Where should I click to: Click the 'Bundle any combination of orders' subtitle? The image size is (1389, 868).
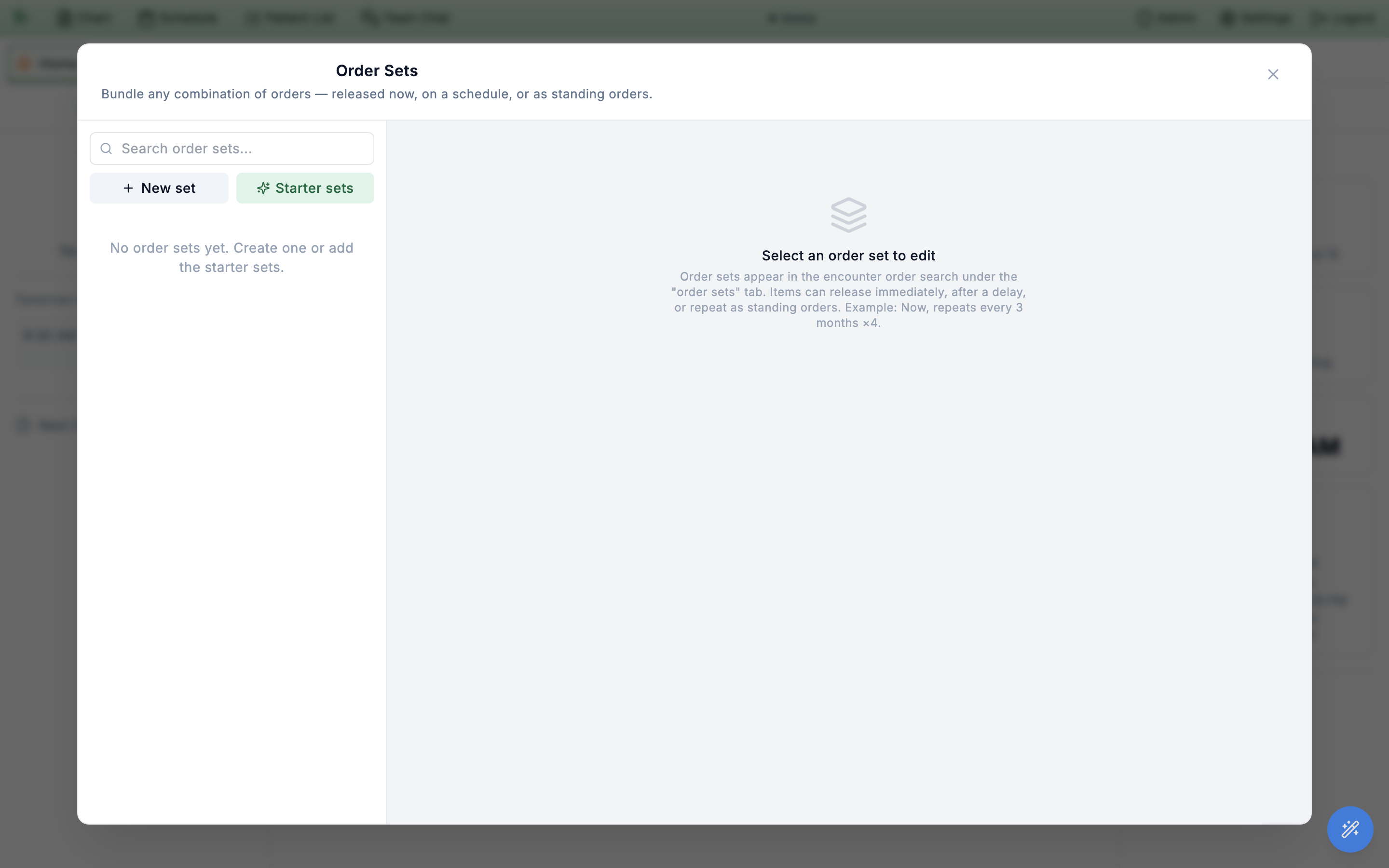pos(377,94)
